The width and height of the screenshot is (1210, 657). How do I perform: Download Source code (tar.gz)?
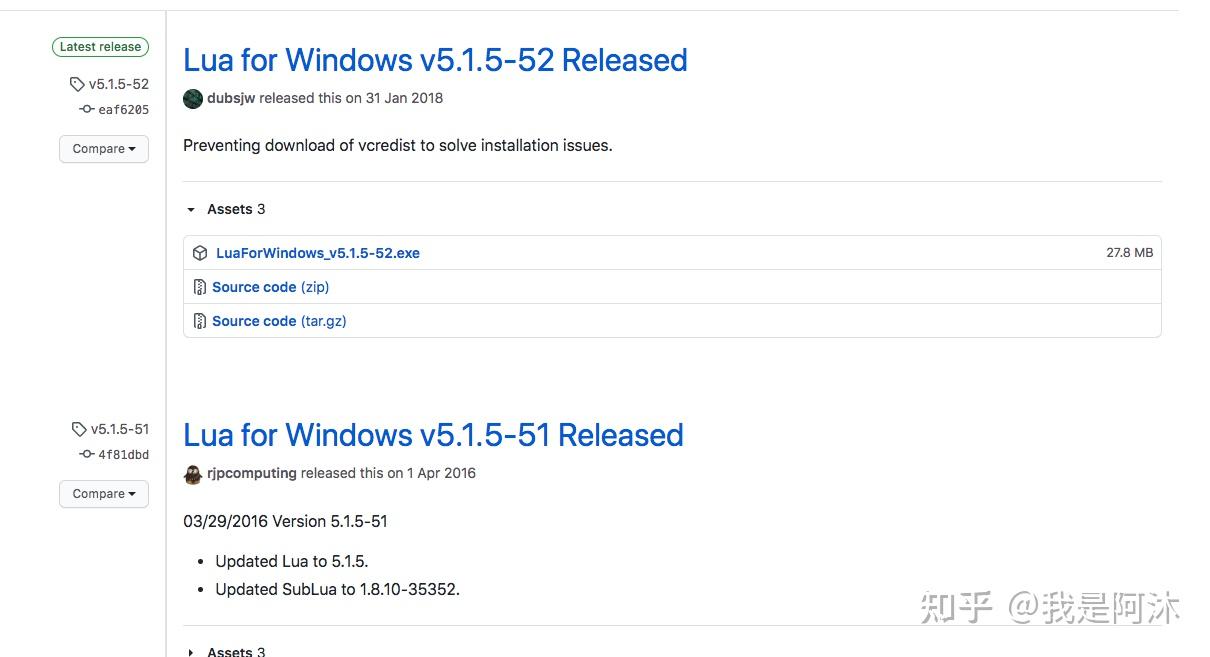pos(279,321)
